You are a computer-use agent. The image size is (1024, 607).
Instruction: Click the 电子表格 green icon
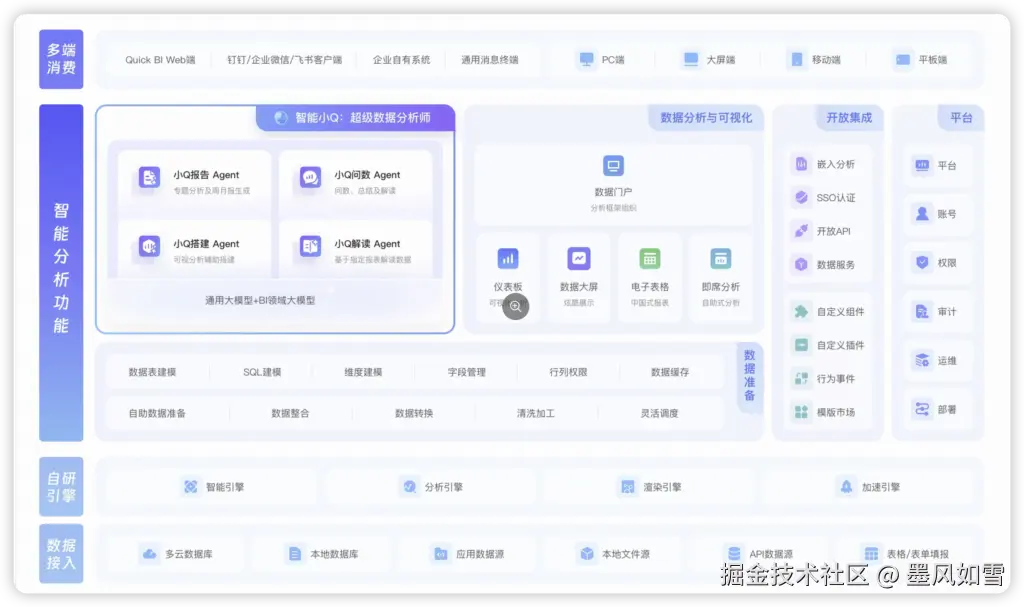tap(650, 259)
